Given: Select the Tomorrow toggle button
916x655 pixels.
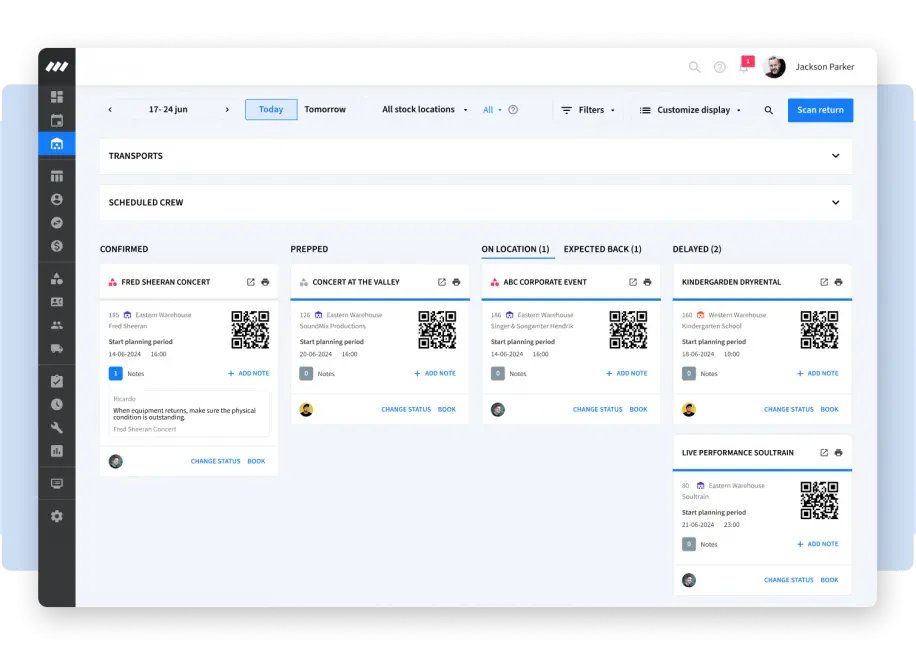Looking at the screenshot, I should click(325, 110).
